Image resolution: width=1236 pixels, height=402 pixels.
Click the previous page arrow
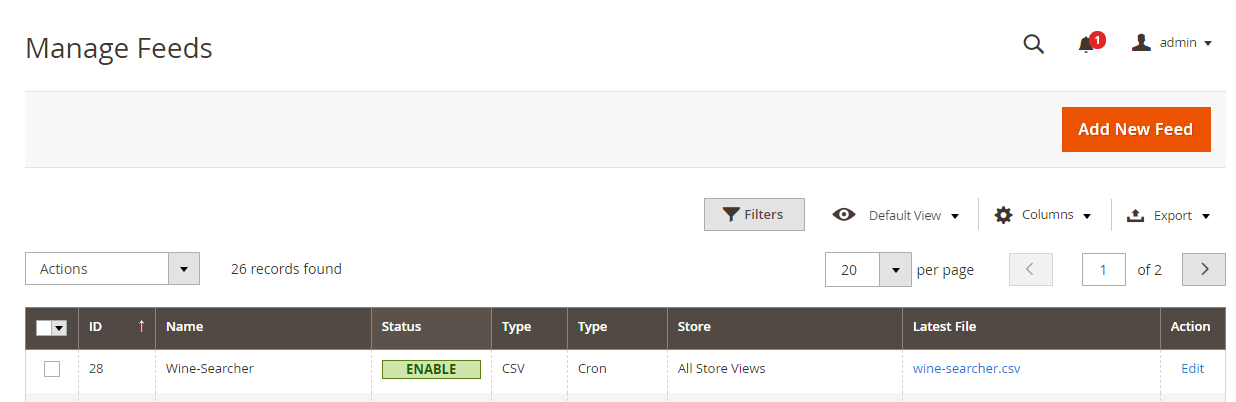(x=1031, y=269)
